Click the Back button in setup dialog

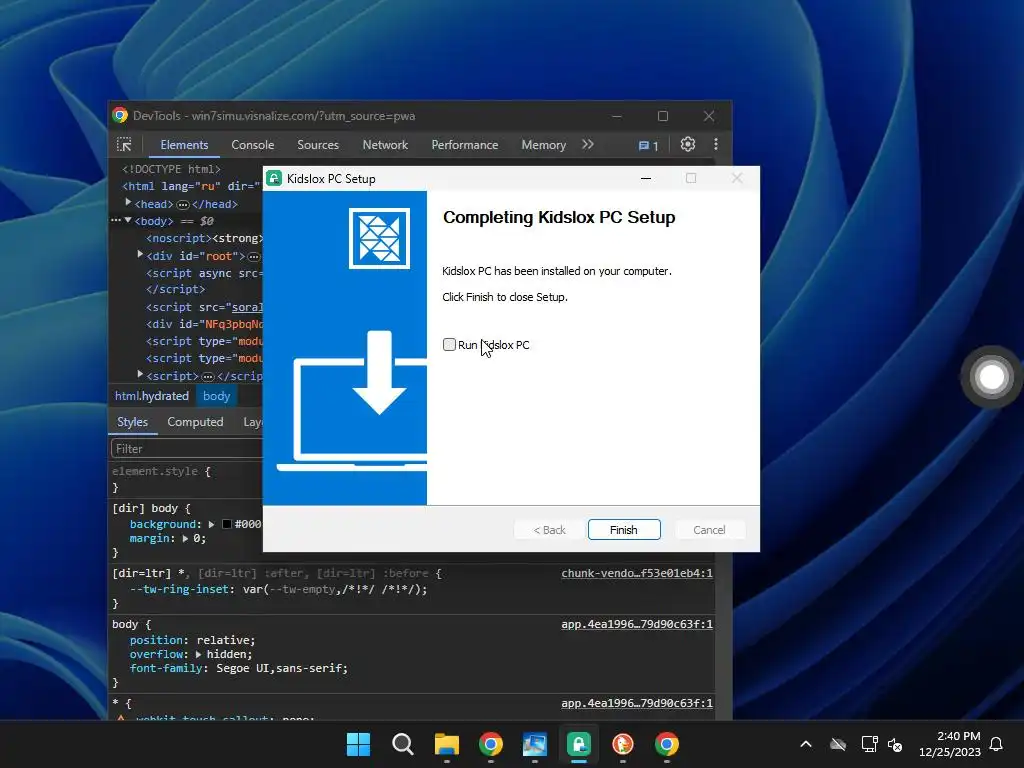(549, 530)
